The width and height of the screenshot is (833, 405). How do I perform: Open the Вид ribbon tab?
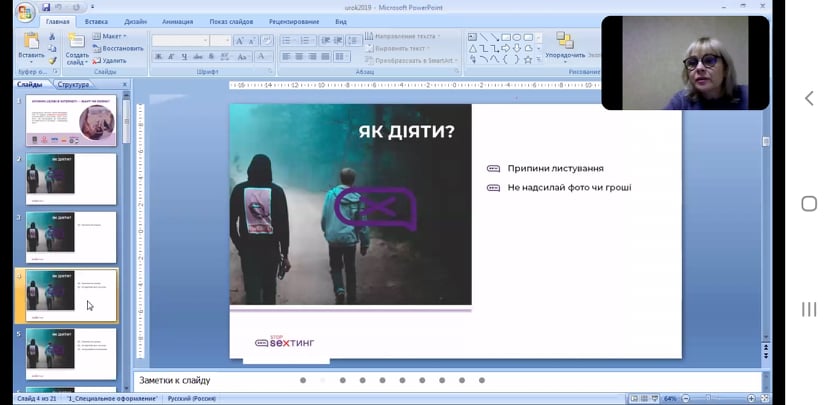click(x=341, y=22)
